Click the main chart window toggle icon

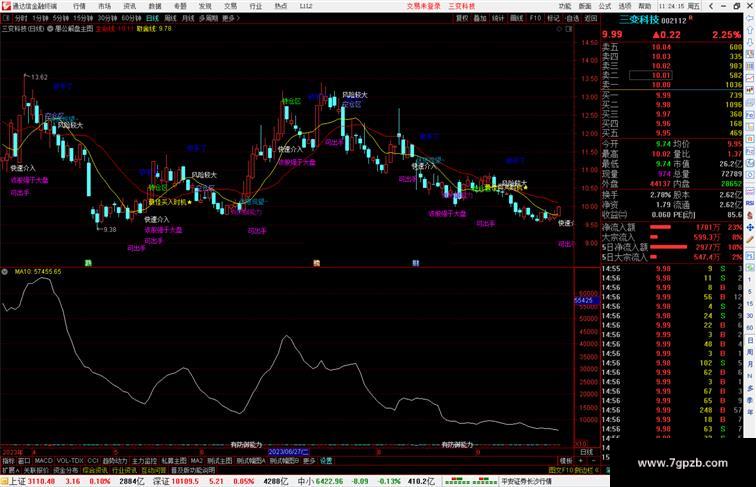click(x=569, y=29)
